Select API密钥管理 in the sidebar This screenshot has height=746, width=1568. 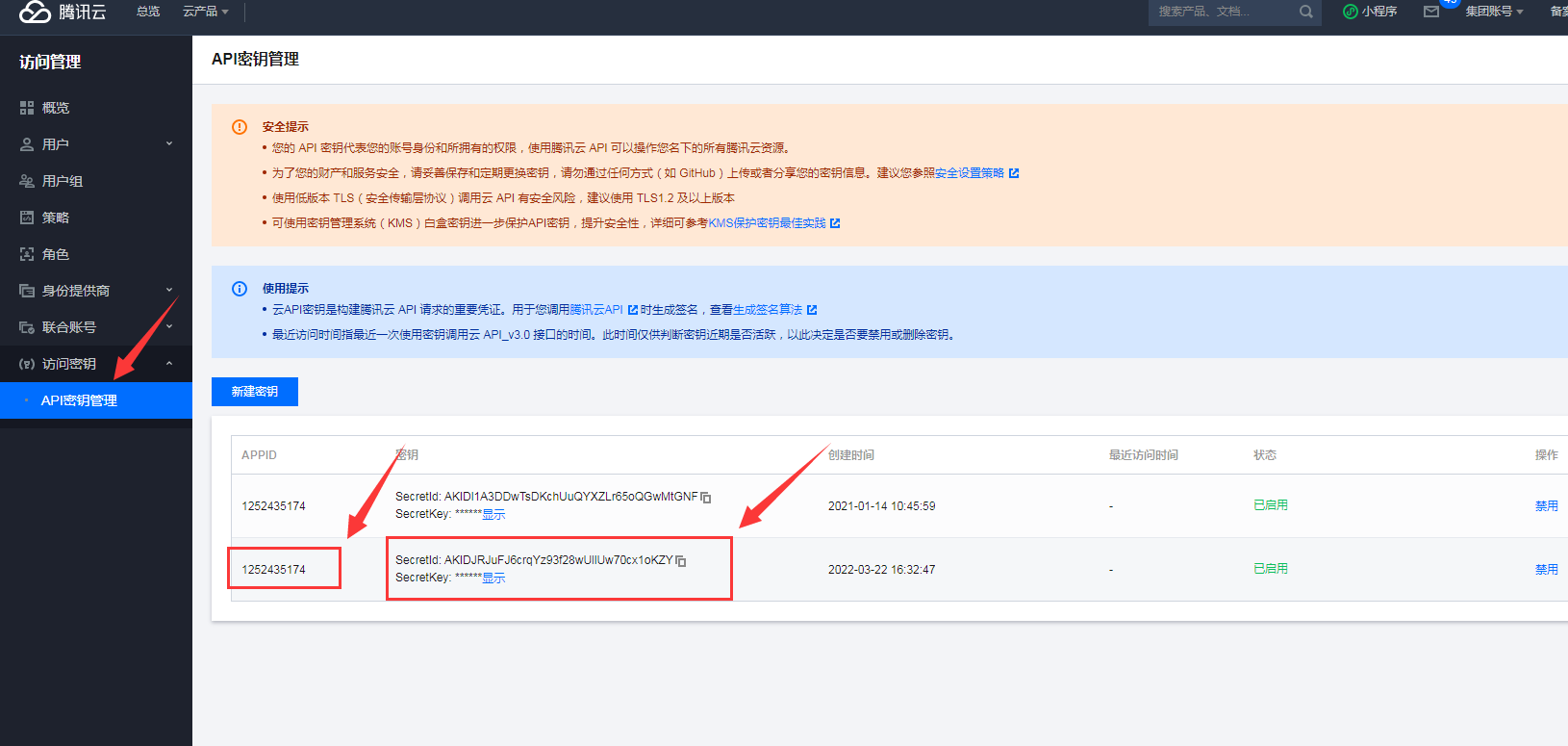click(79, 400)
